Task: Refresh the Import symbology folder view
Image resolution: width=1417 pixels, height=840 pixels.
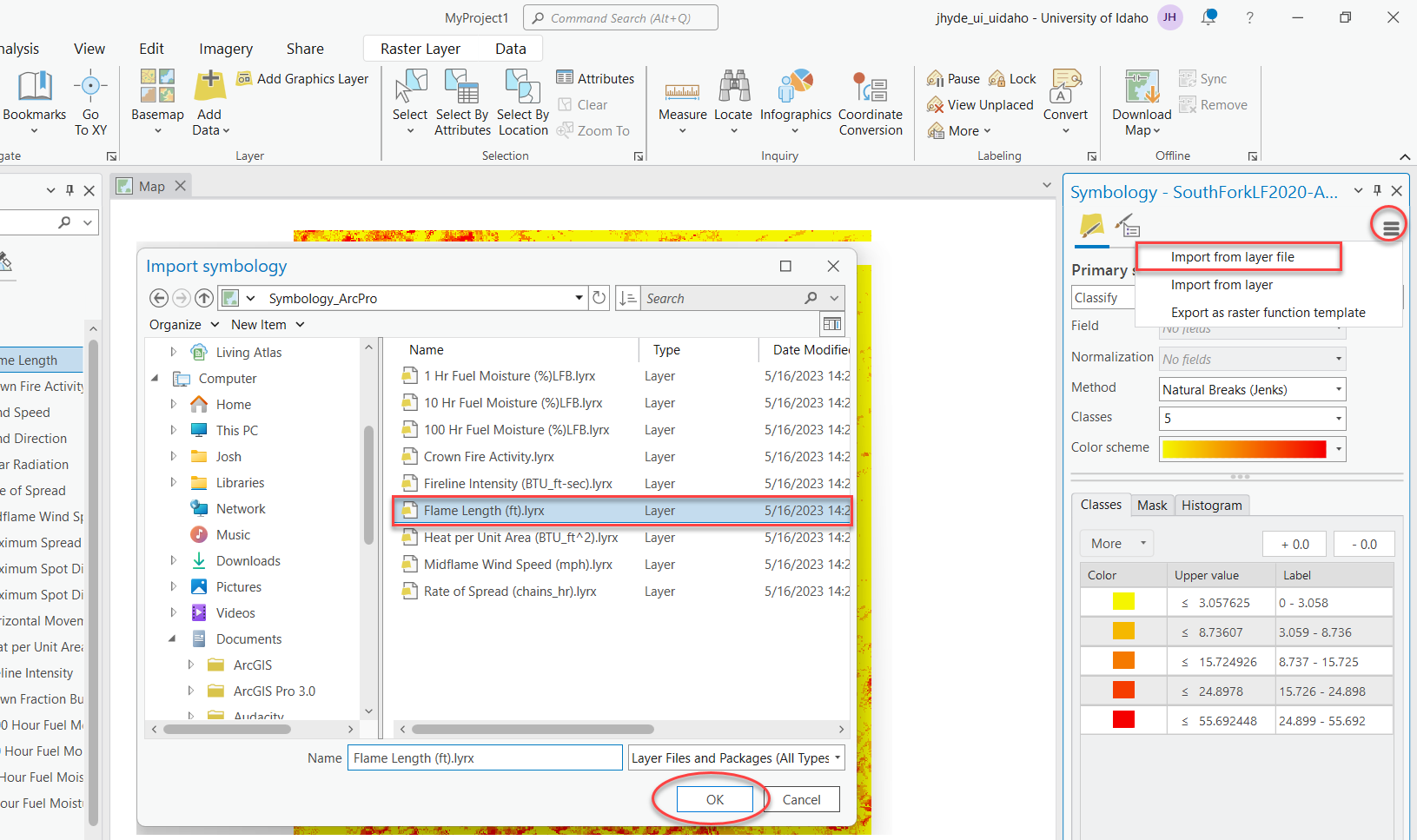Action: tap(599, 298)
